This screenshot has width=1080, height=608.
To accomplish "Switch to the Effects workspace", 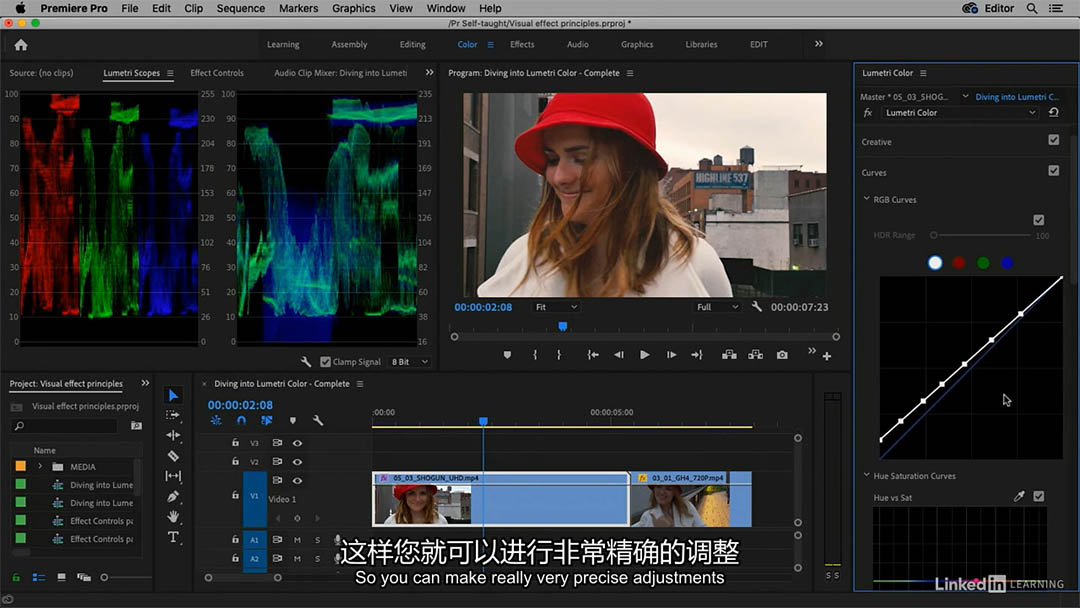I will (x=522, y=44).
